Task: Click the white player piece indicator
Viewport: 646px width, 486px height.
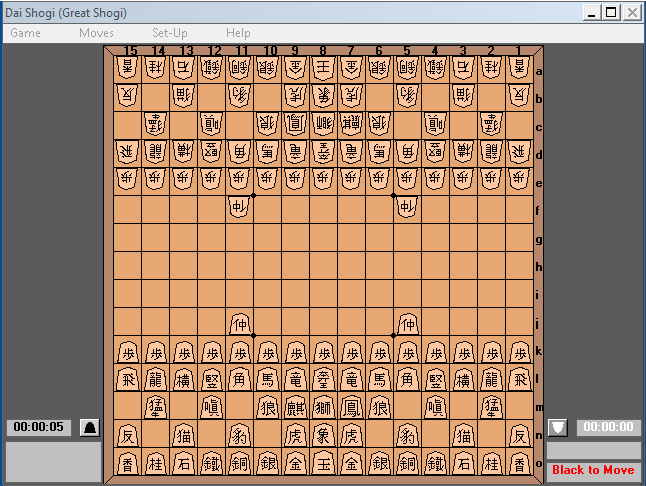Action: point(558,428)
